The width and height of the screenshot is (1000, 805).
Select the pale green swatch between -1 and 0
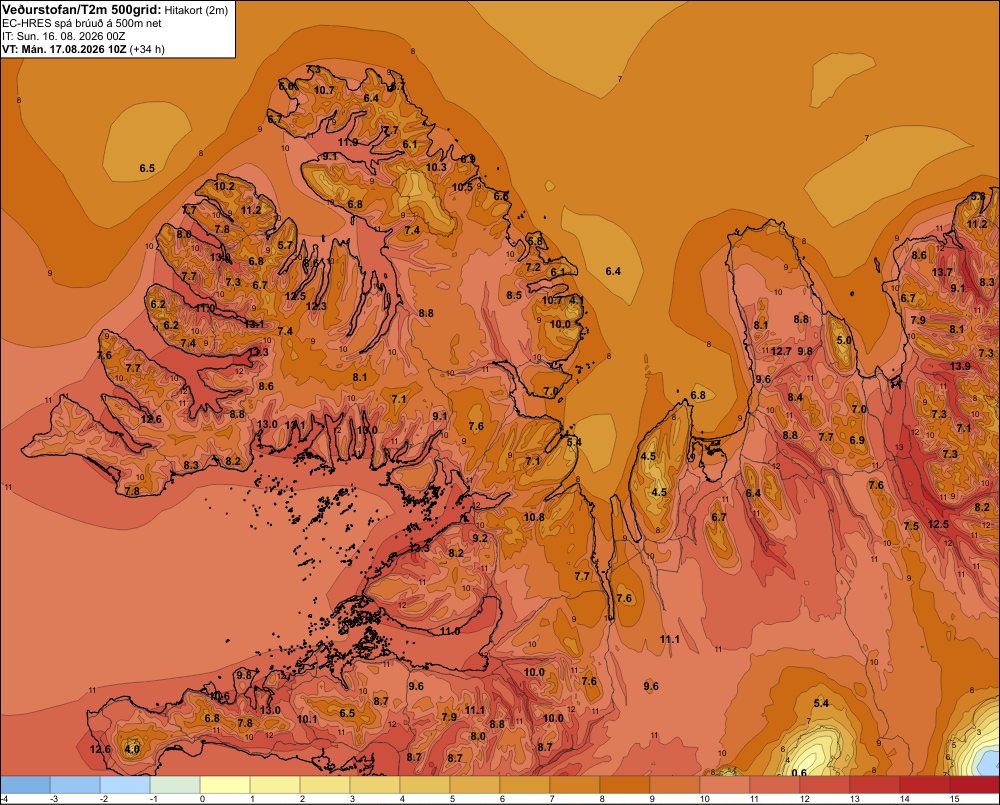tap(175, 784)
